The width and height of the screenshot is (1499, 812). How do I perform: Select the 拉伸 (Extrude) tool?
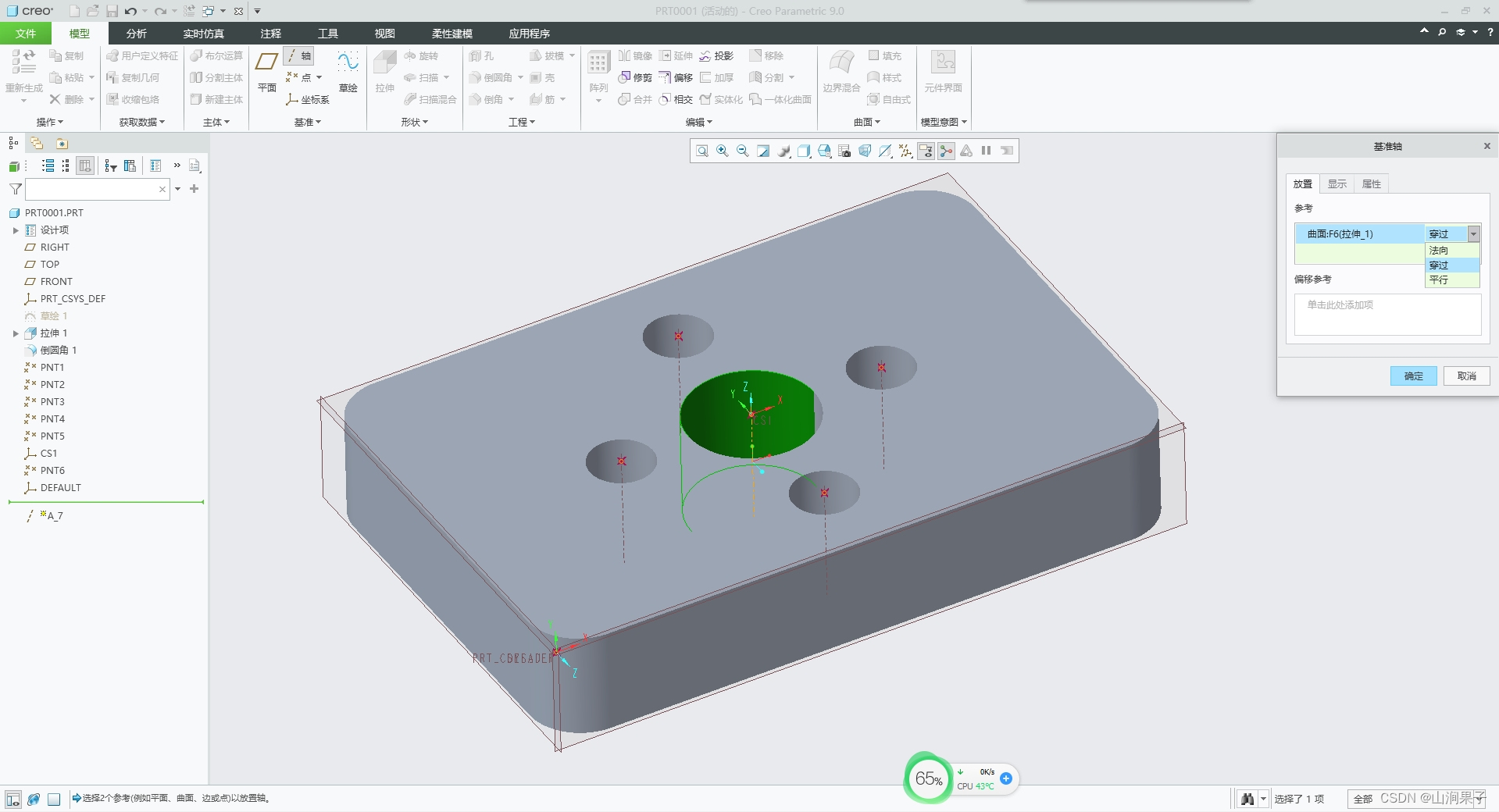point(385,72)
